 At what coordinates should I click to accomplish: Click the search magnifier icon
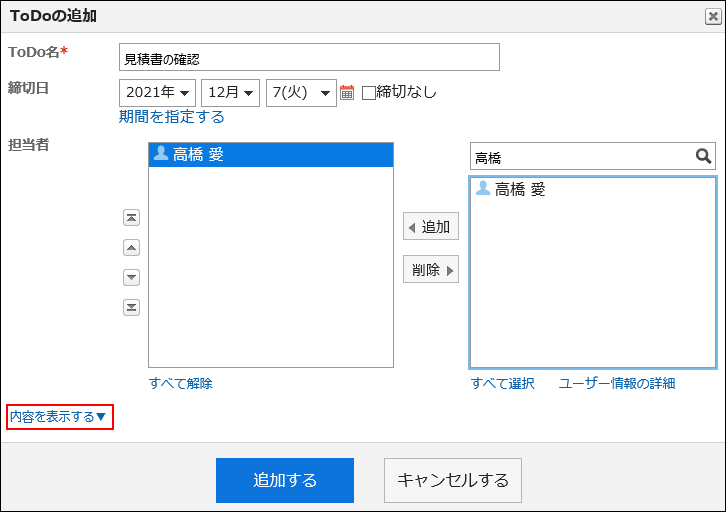703,156
